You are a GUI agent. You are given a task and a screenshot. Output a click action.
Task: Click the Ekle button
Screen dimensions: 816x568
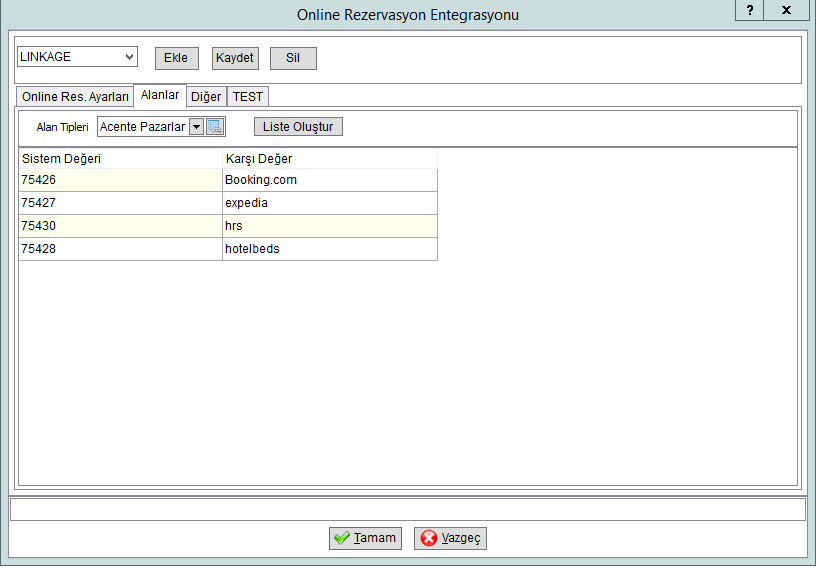click(176, 58)
